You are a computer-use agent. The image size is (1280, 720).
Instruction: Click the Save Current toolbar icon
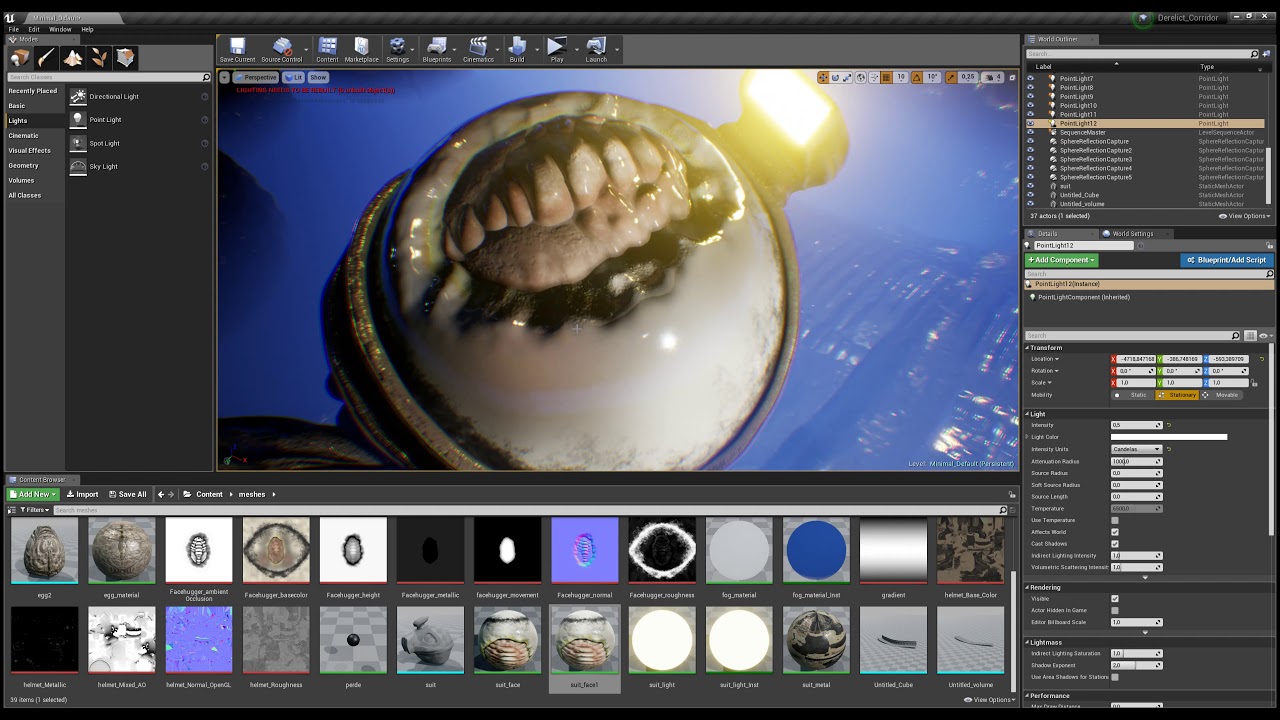coord(237,50)
